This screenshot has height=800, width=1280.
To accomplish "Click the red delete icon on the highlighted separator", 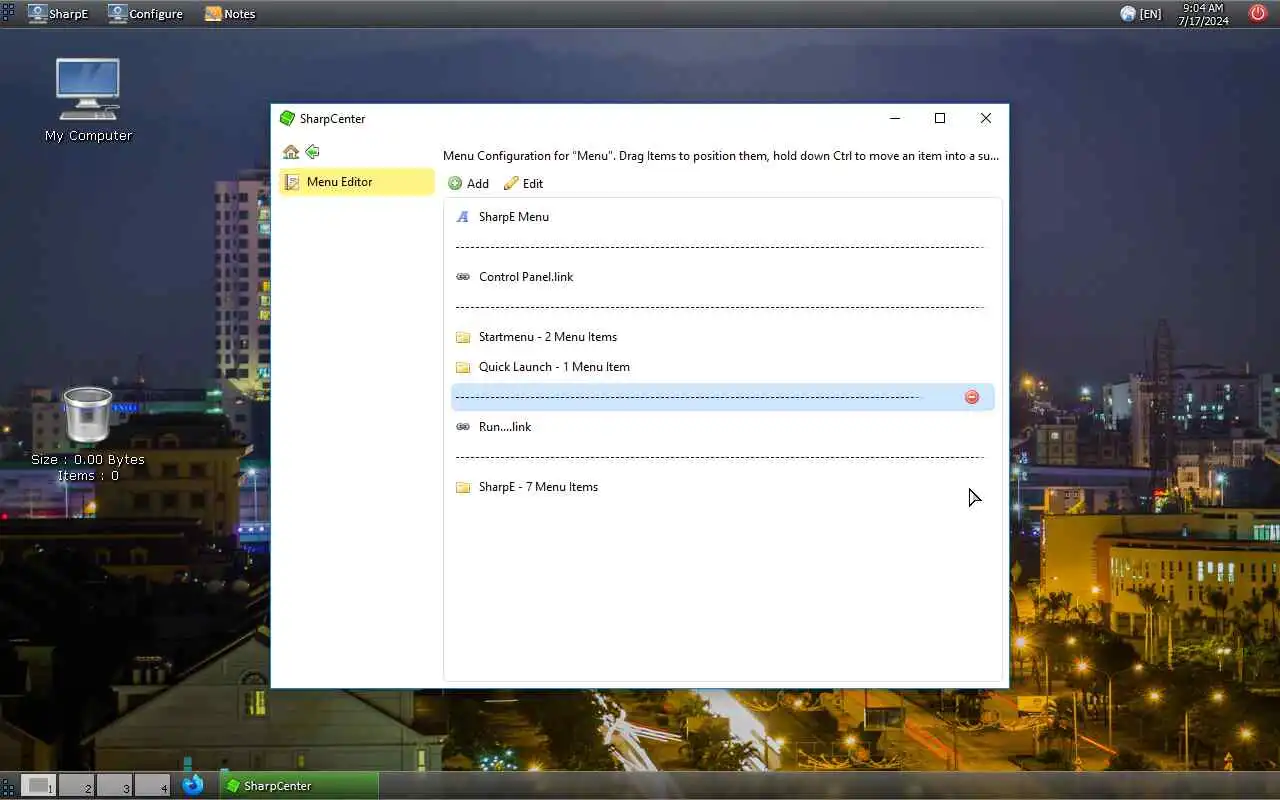I will [x=972, y=397].
